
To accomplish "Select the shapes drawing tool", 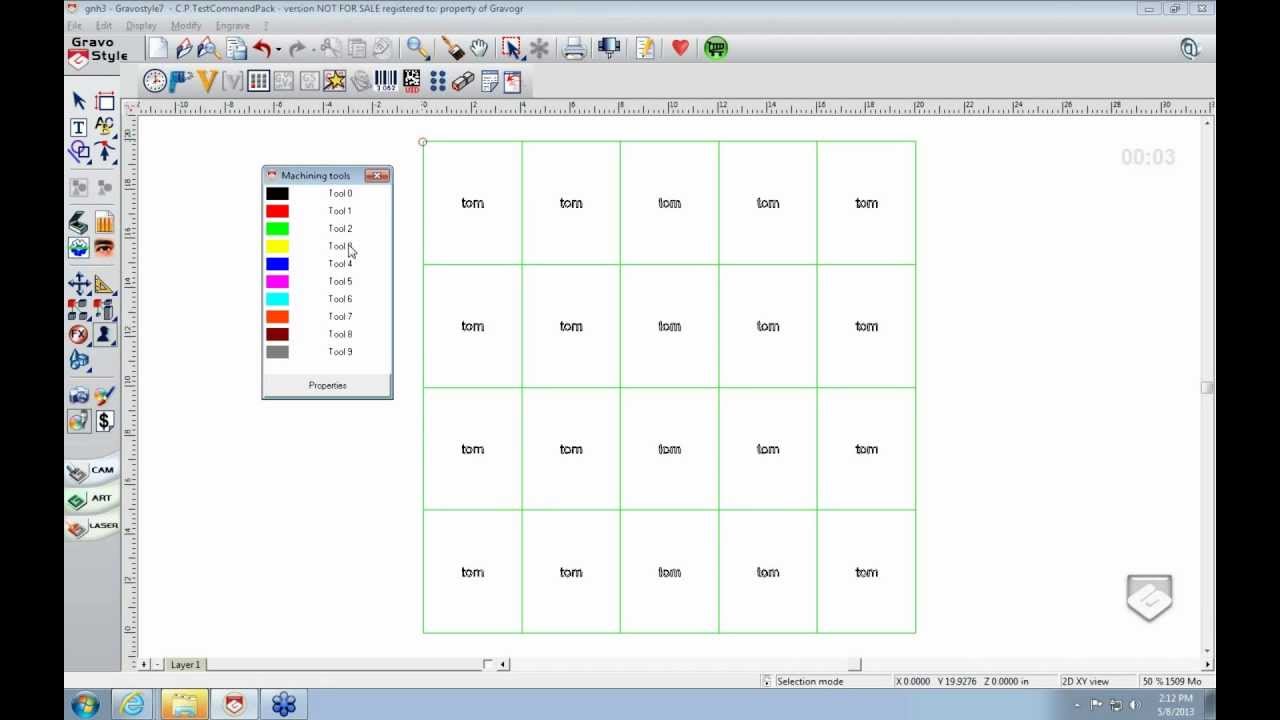I will (x=79, y=152).
